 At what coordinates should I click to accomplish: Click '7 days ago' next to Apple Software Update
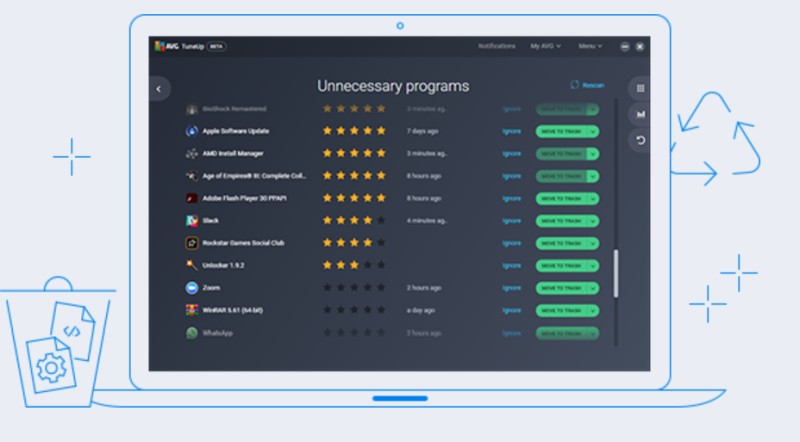[x=422, y=132]
